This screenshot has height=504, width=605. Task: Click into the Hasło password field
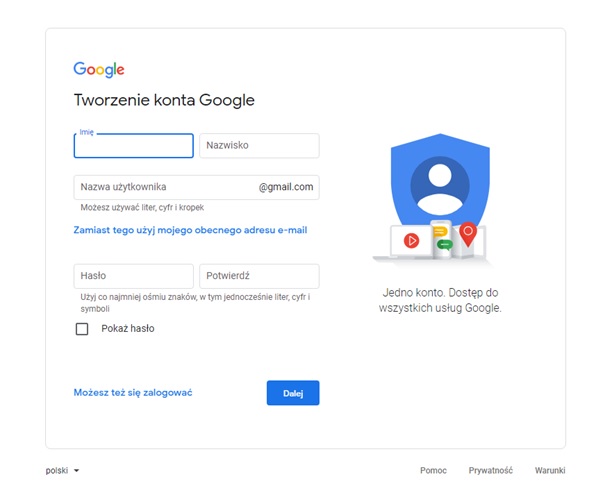133,276
